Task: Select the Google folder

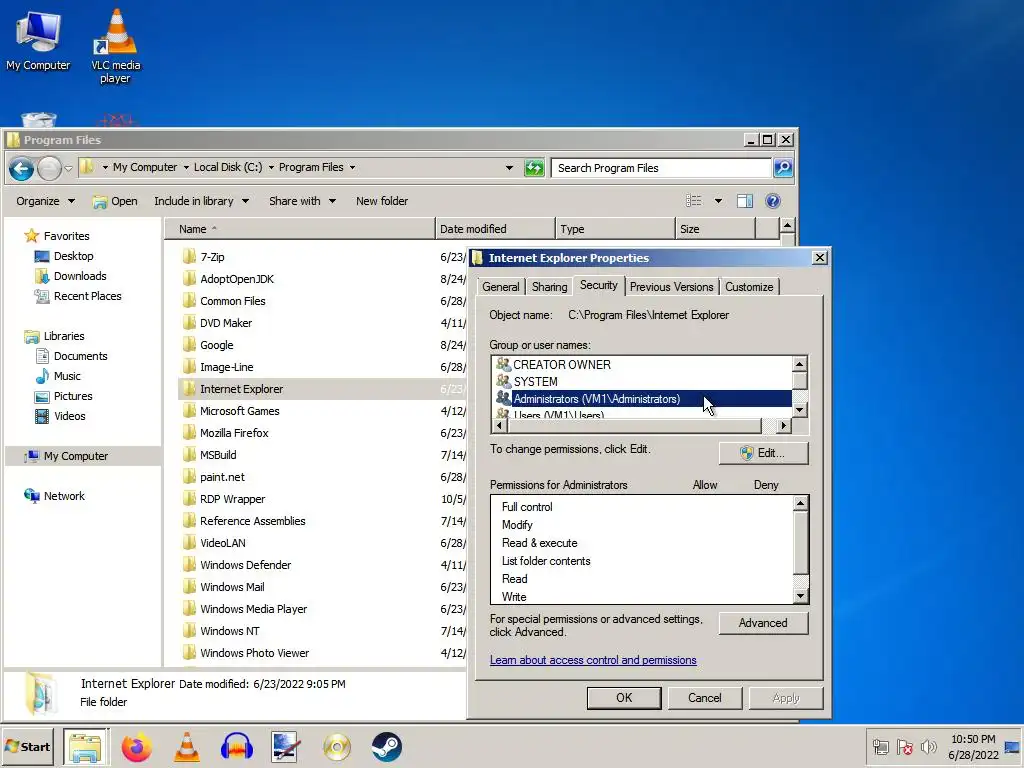Action: pos(216,345)
